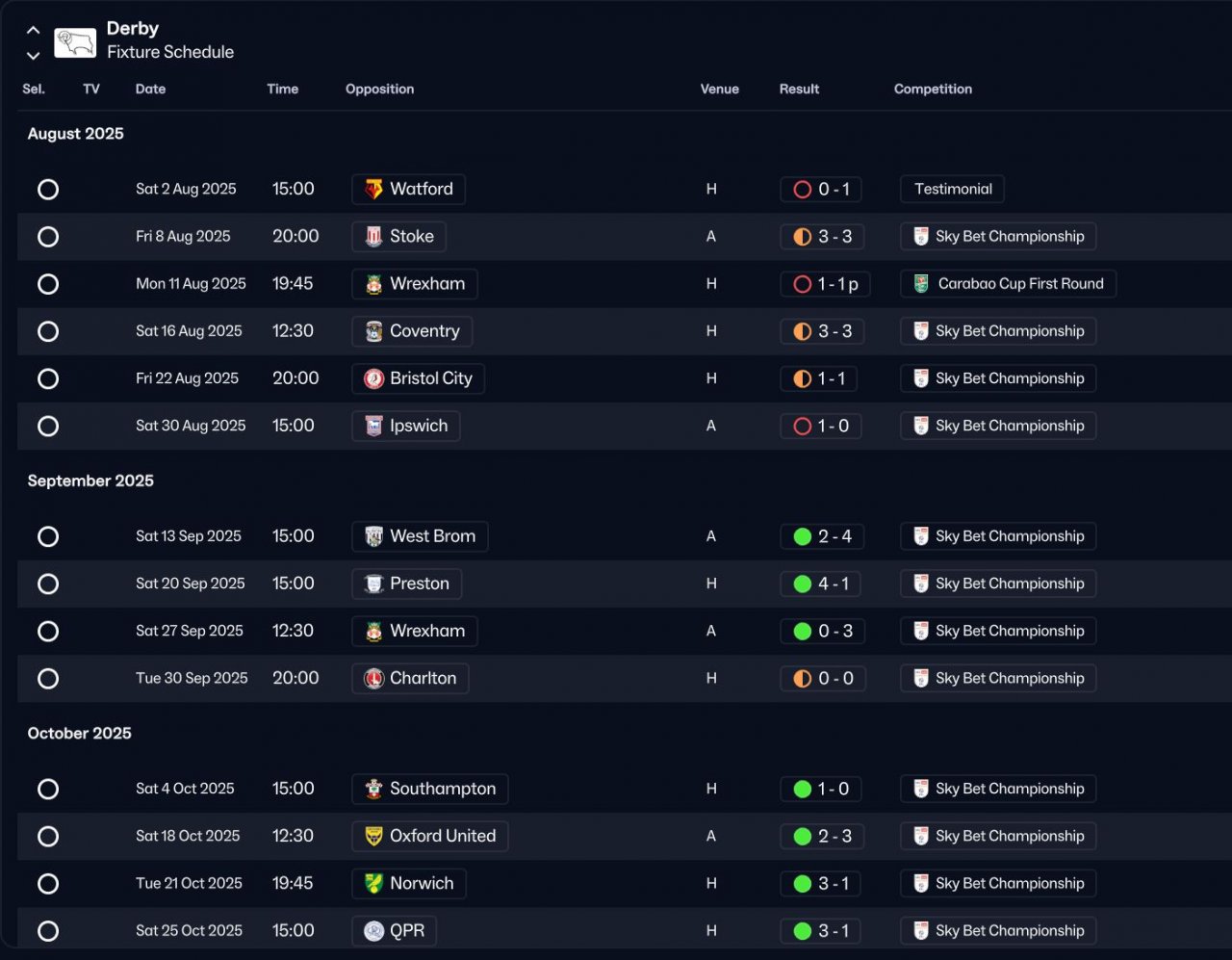Image resolution: width=1232 pixels, height=960 pixels.
Task: Go to previous team with up chevron
Action: point(33,31)
